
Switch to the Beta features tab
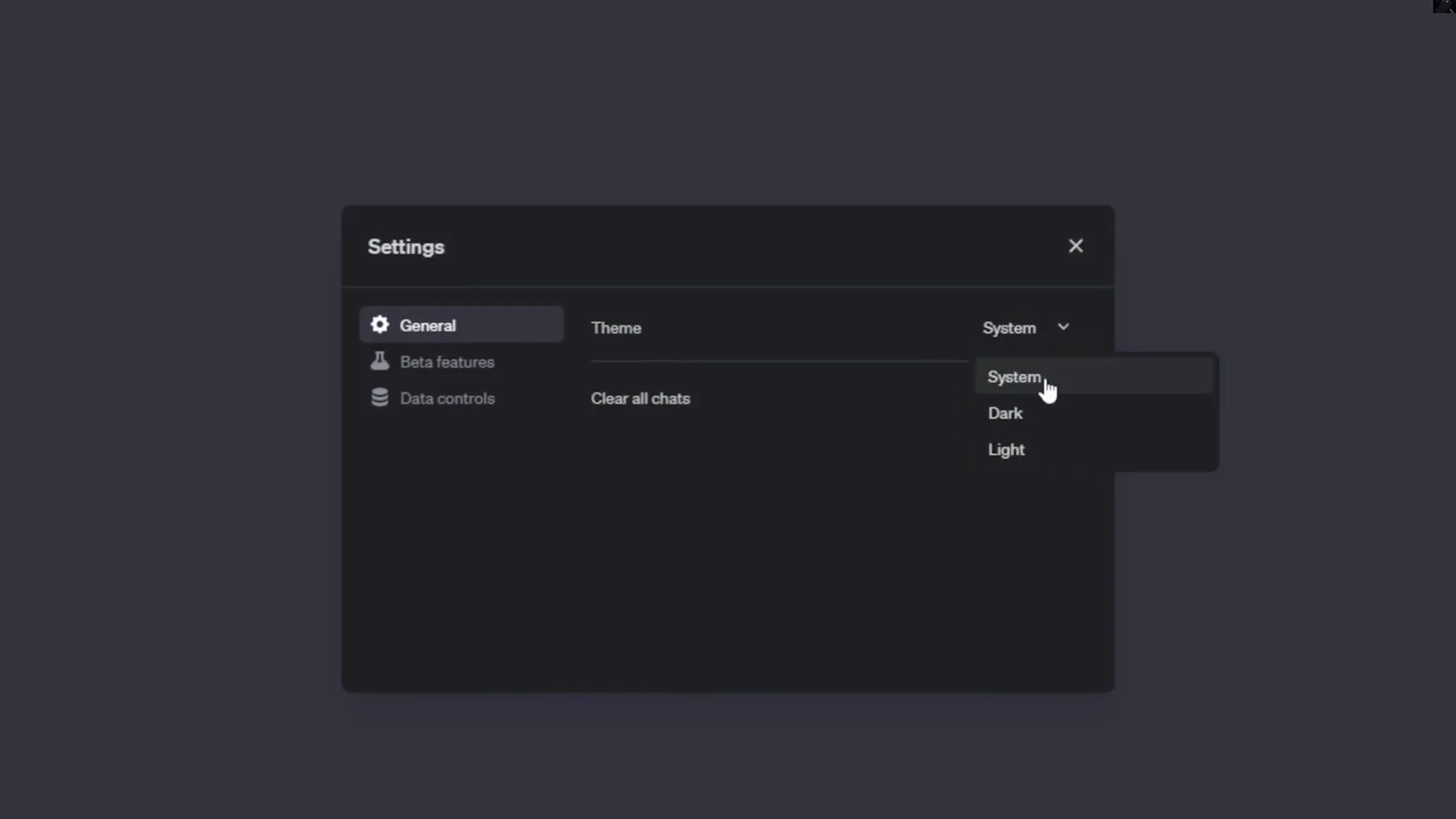pos(462,361)
